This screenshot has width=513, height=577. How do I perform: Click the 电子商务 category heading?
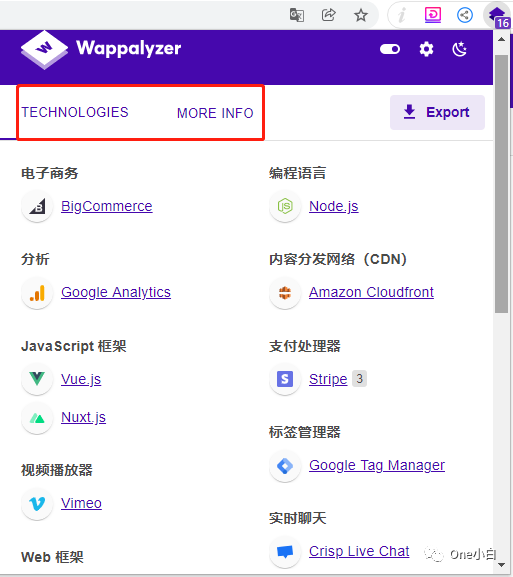click(50, 173)
